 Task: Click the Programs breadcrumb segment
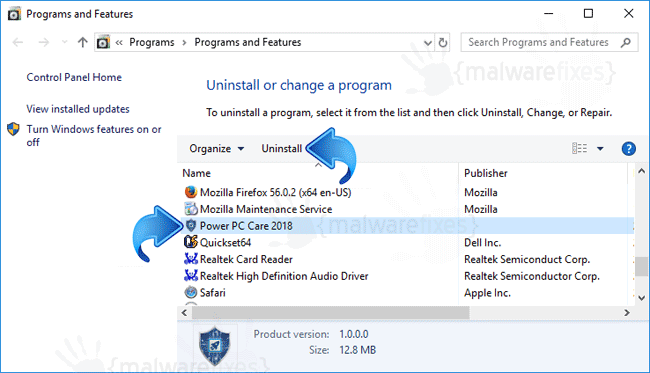click(x=152, y=42)
